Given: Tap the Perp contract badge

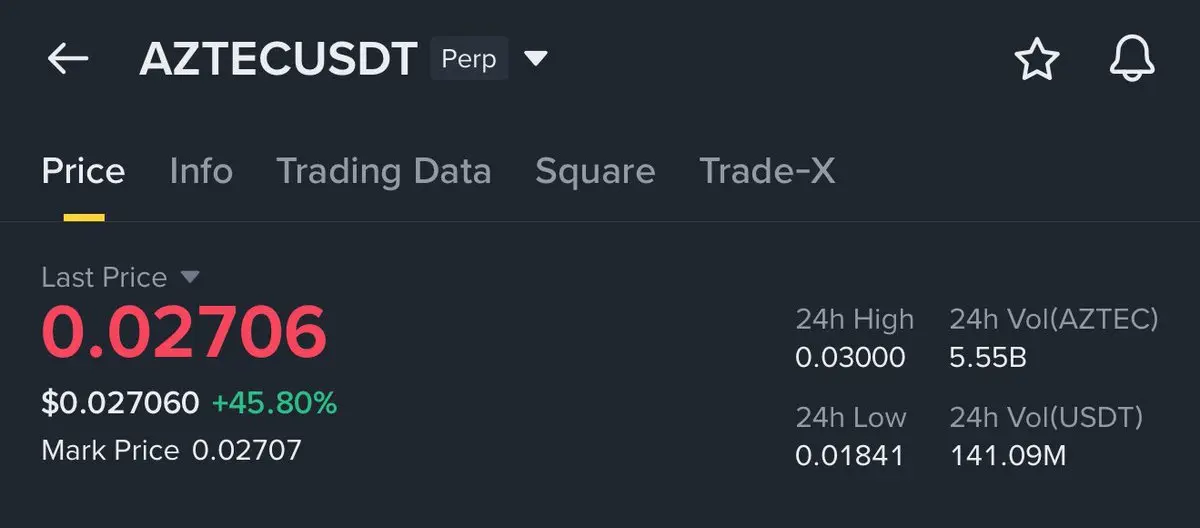Looking at the screenshot, I should [469, 59].
